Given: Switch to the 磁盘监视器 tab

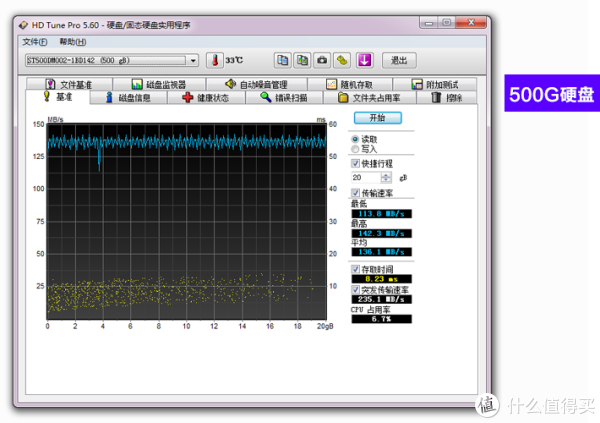Looking at the screenshot, I should tap(160, 84).
